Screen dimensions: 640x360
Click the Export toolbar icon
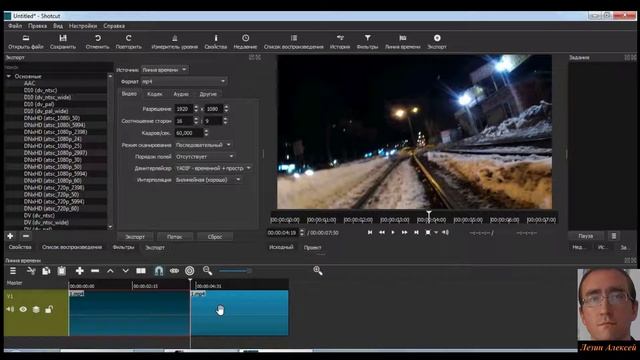437,38
